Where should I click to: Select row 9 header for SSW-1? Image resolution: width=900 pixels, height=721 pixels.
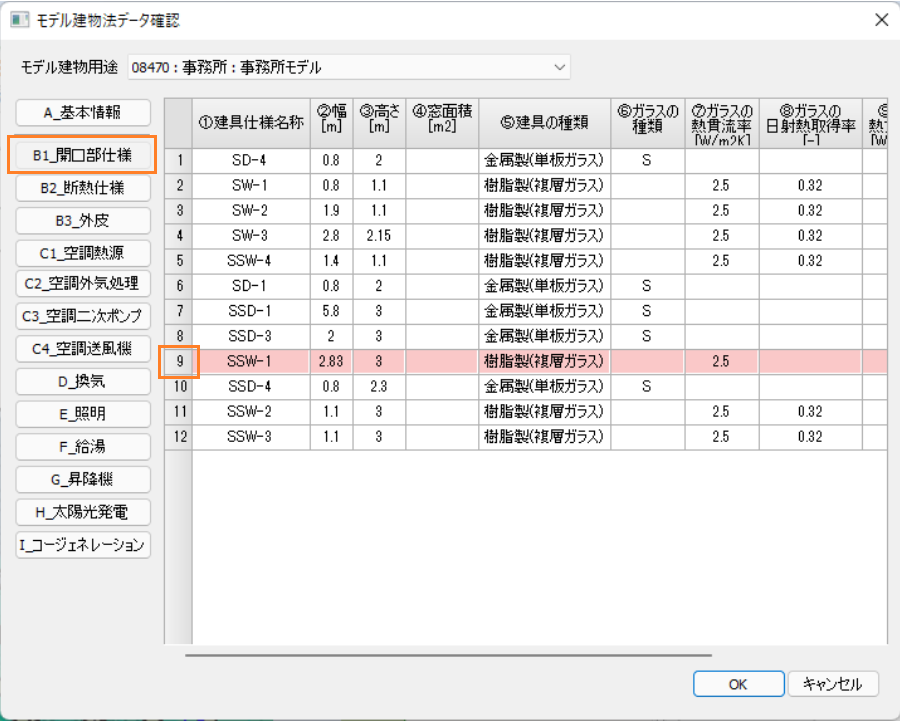coord(179,360)
